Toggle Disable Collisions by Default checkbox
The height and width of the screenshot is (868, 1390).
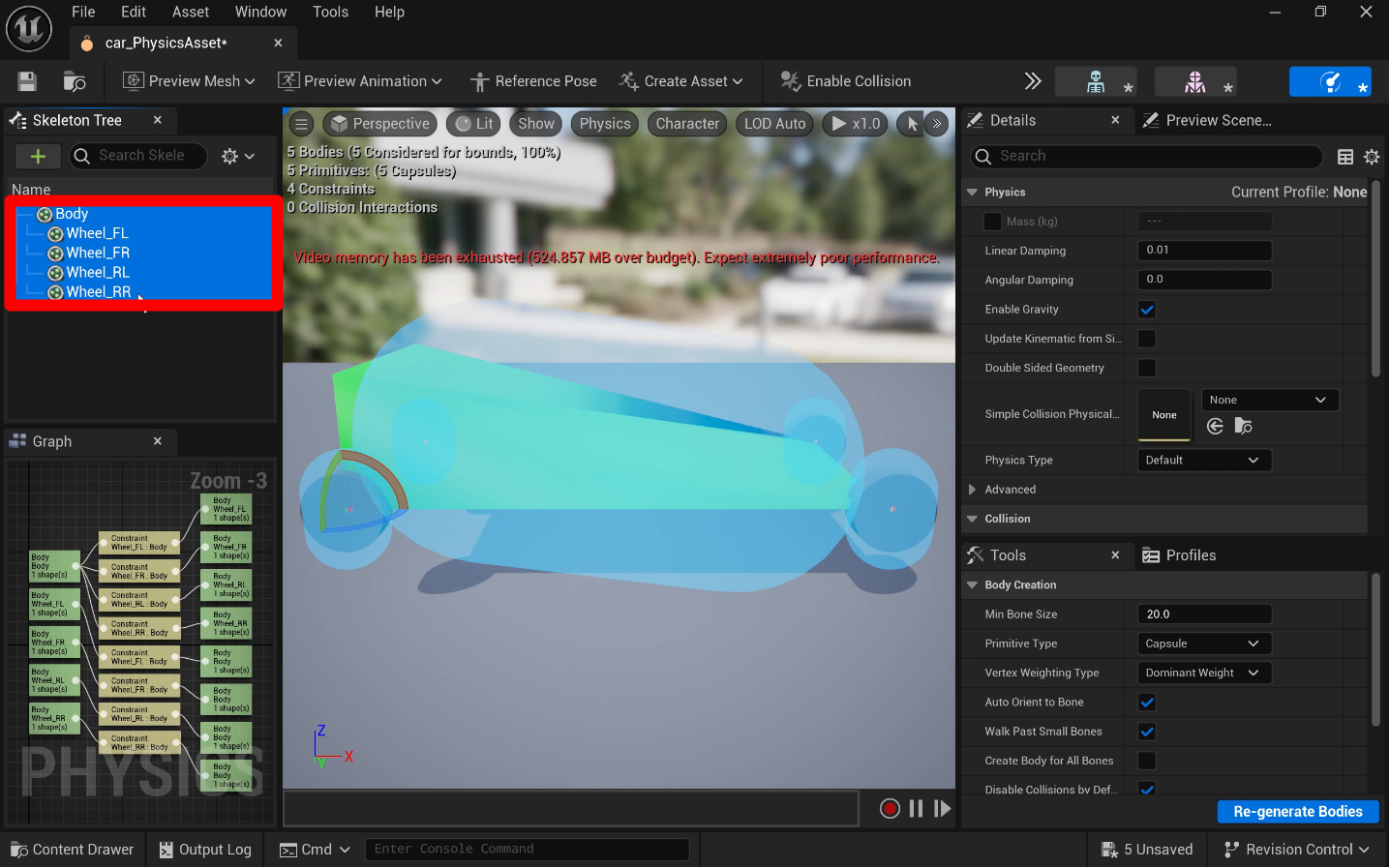(x=1147, y=789)
